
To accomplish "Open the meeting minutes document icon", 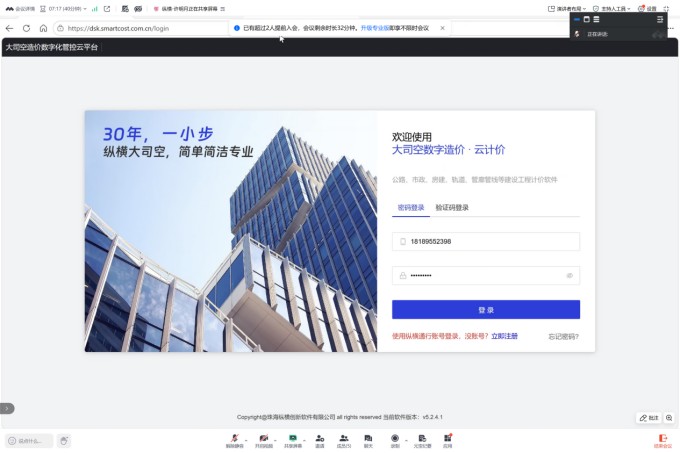I will click(x=422, y=438).
